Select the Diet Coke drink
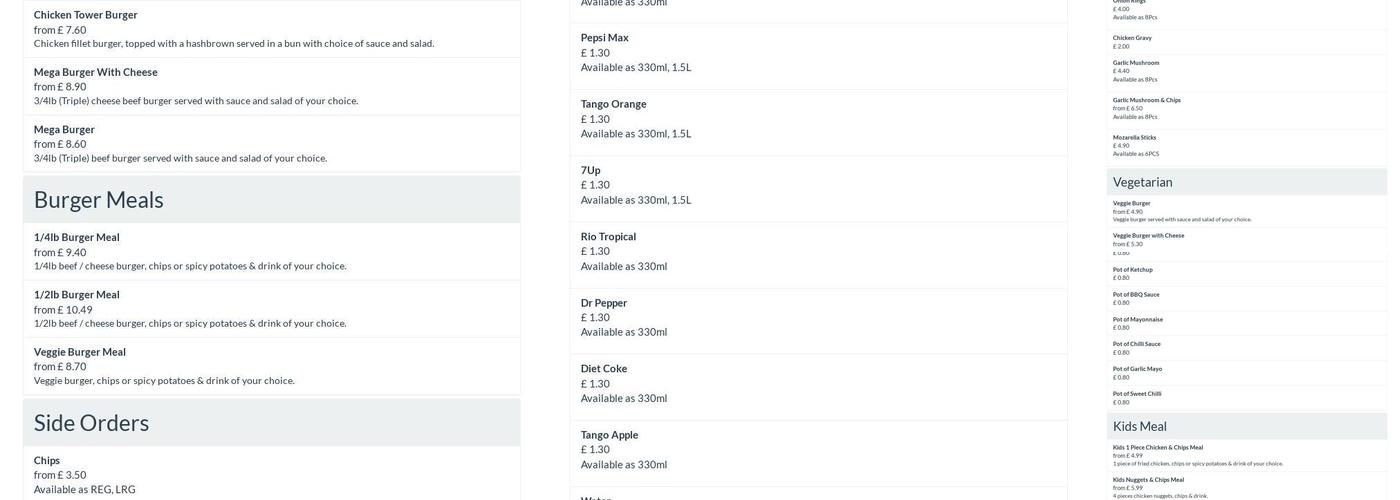The width and height of the screenshot is (1400, 500). (604, 369)
